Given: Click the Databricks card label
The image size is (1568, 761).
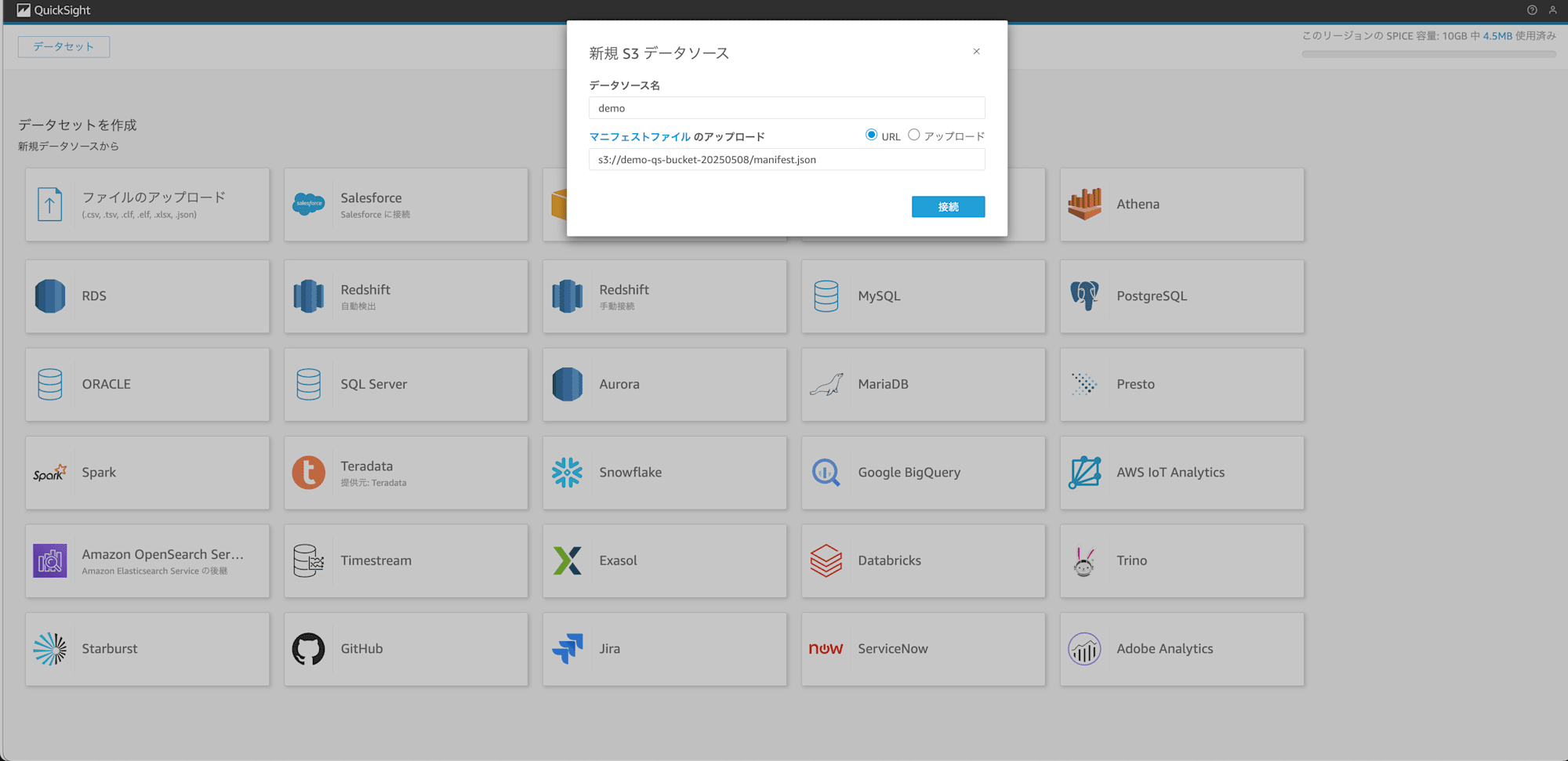Looking at the screenshot, I should [x=889, y=561].
